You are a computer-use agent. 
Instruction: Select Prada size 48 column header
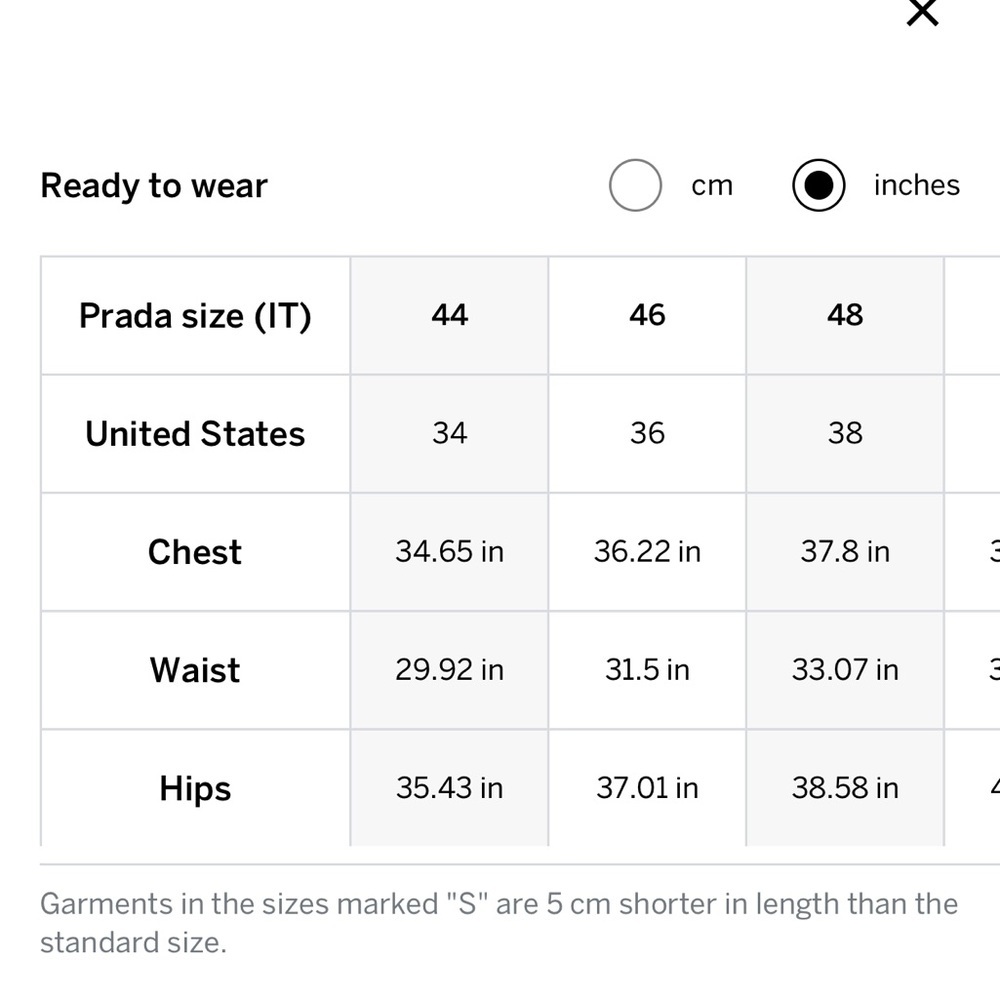[845, 316]
